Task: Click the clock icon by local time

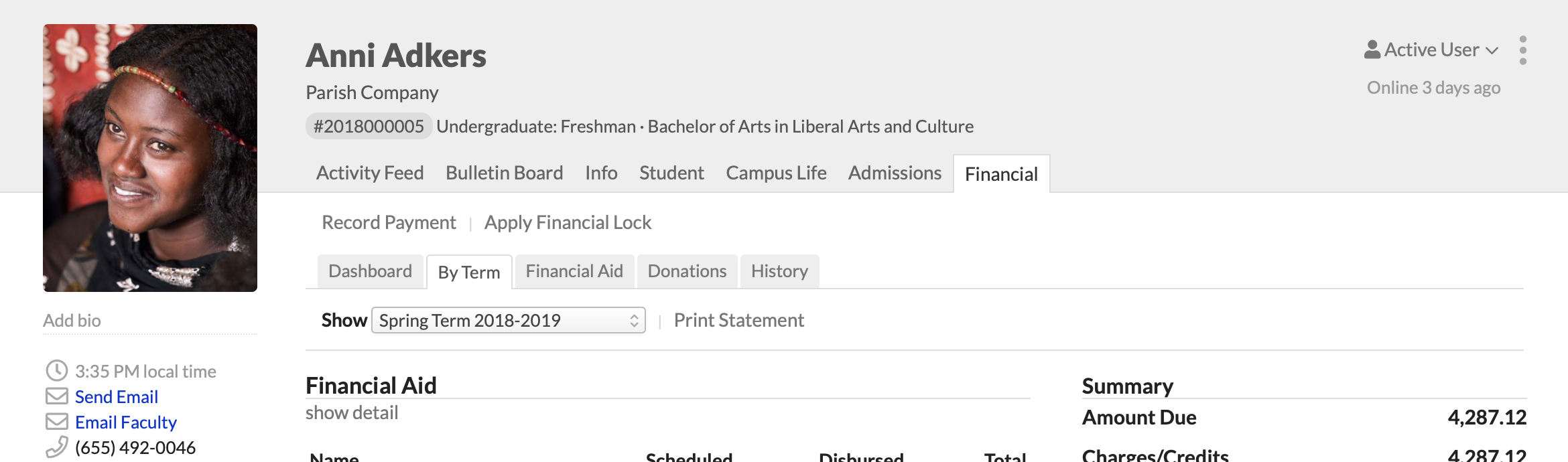Action: [56, 370]
